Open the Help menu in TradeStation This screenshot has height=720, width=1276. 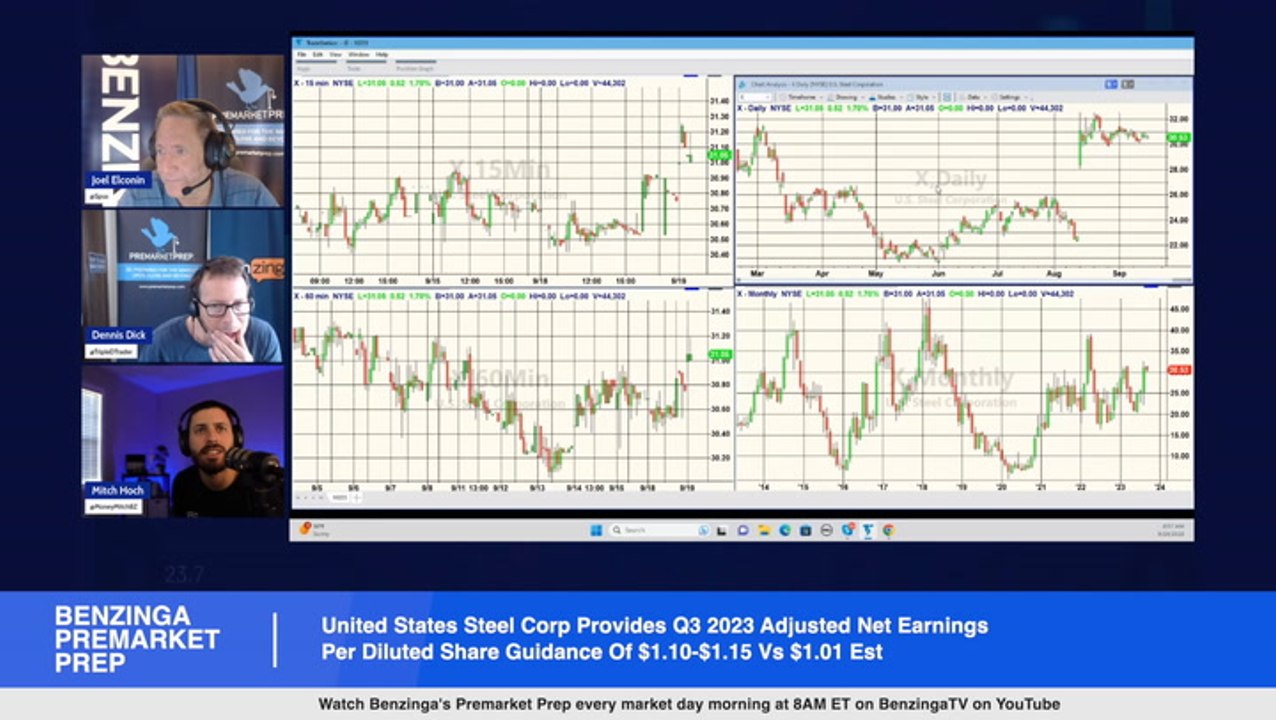click(x=382, y=54)
